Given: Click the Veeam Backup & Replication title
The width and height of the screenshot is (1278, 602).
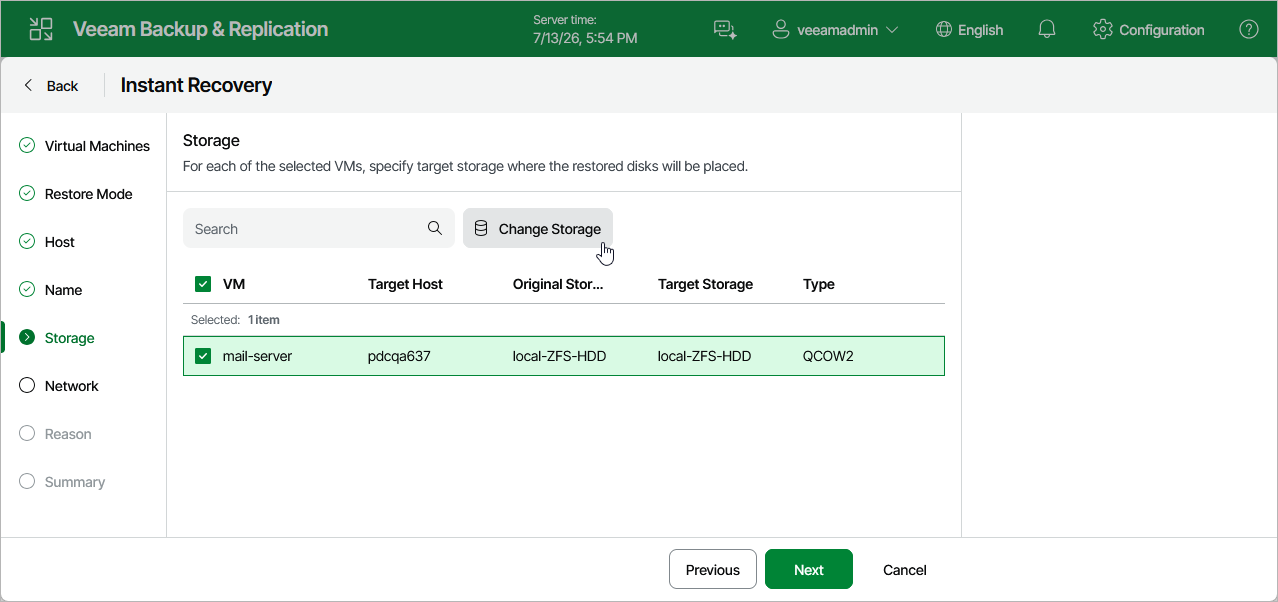Looking at the screenshot, I should coord(200,29).
